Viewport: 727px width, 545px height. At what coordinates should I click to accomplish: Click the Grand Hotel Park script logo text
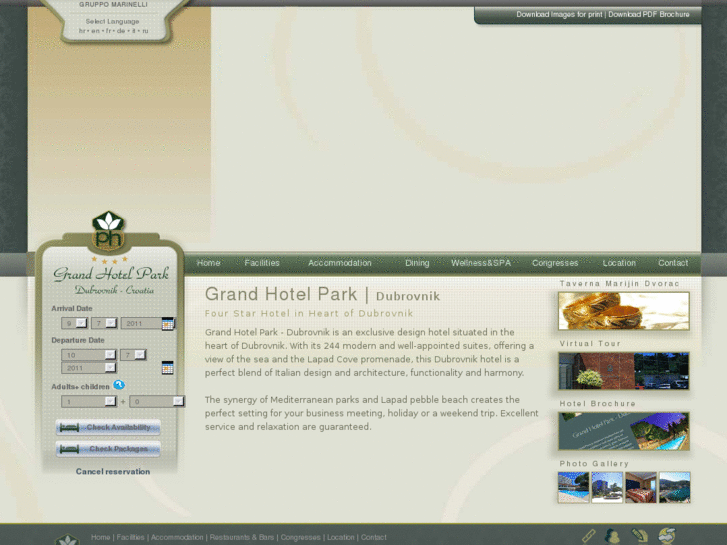(x=111, y=273)
